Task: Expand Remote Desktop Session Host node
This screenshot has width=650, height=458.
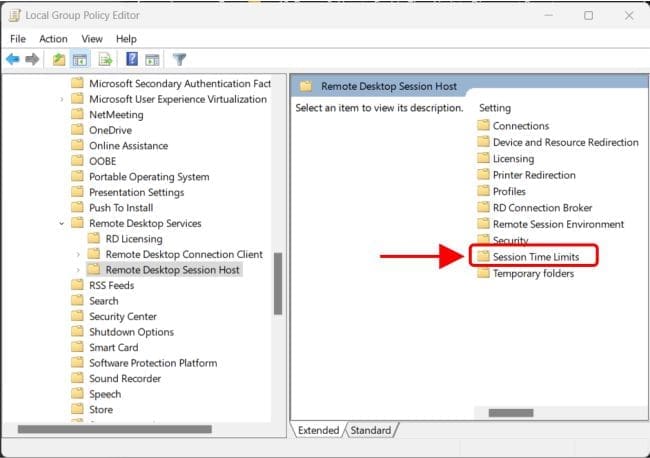Action: 78,270
